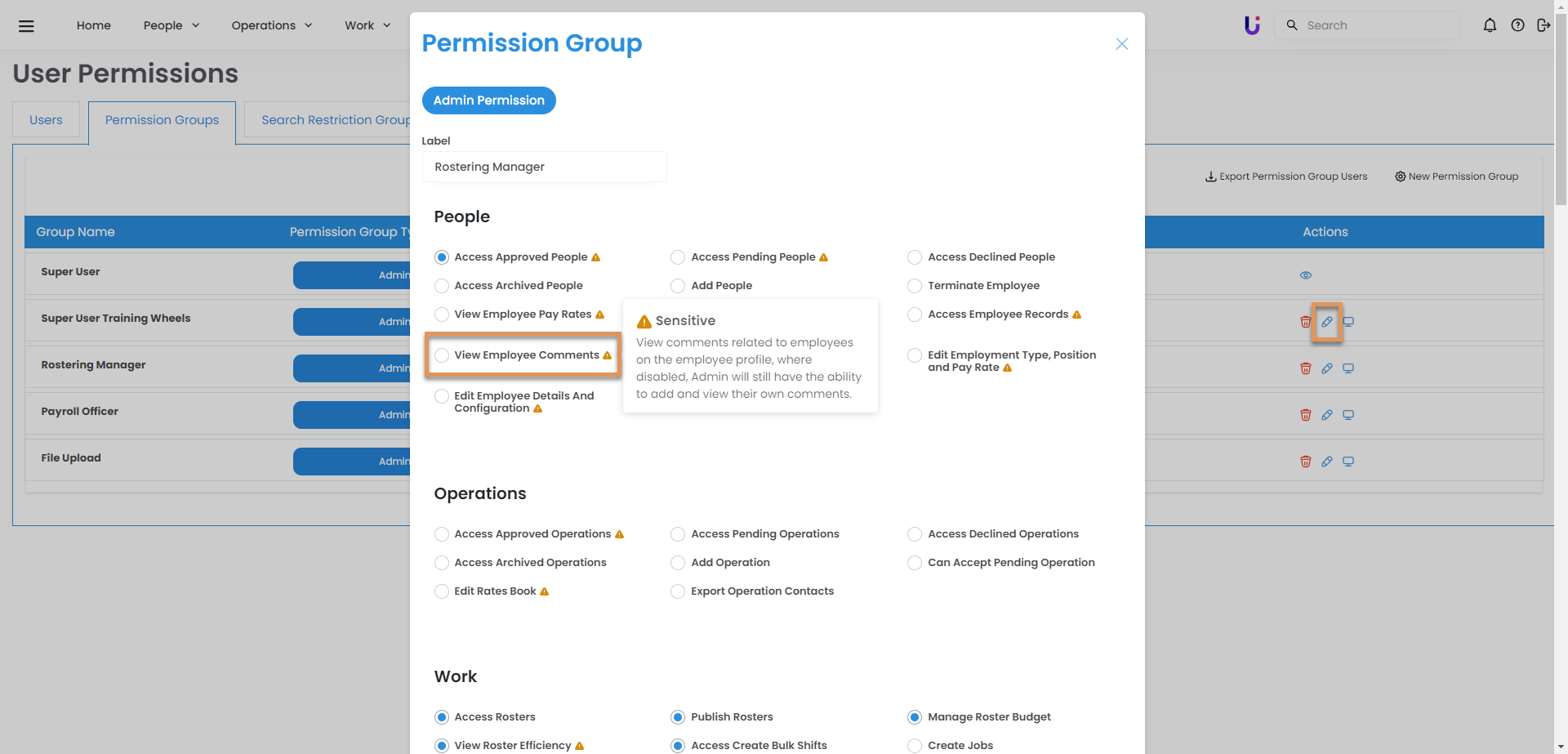Click monitor icon for File Upload group
Image resolution: width=1568 pixels, height=754 pixels.
1348,462
